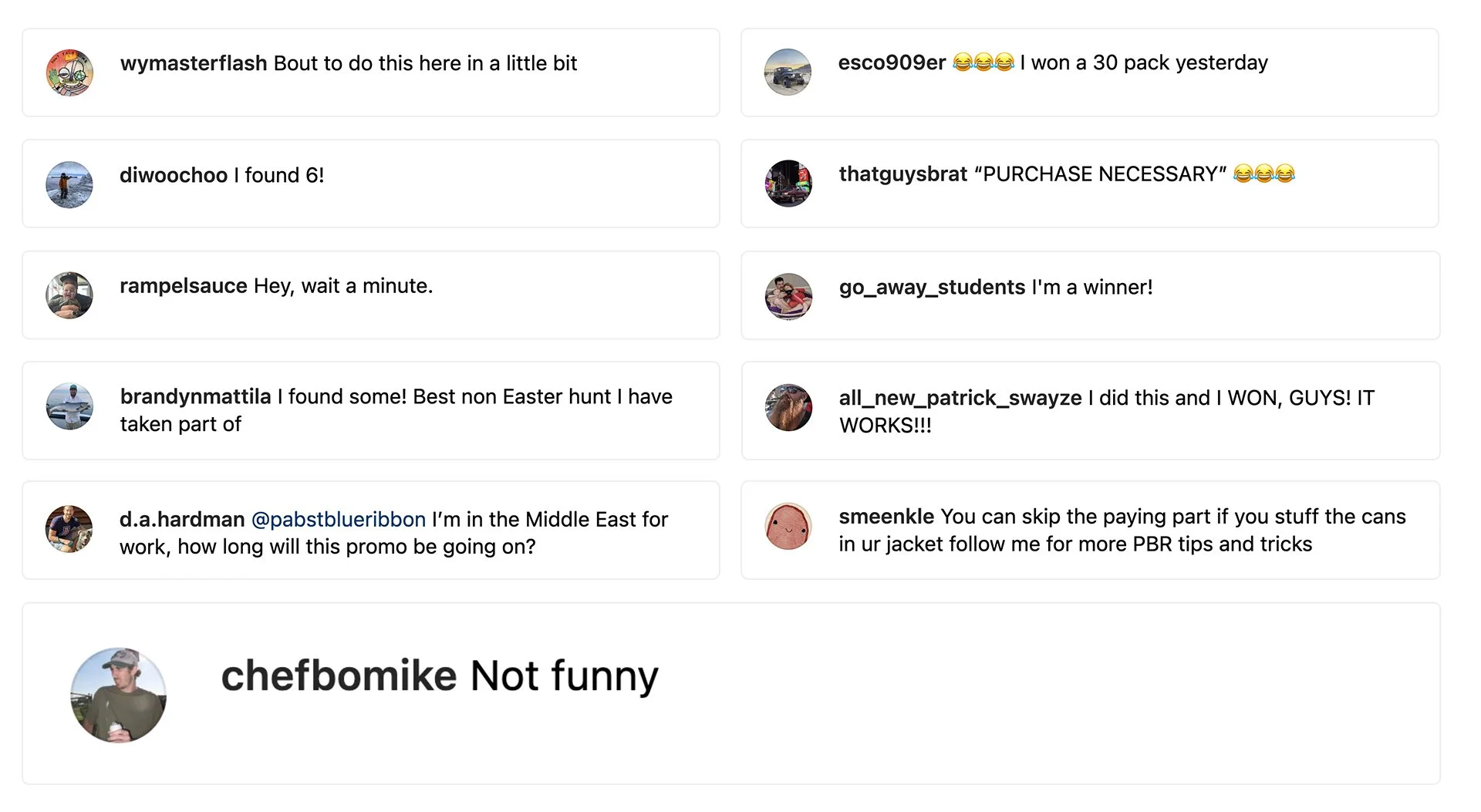Image resolution: width=1481 pixels, height=812 pixels.
Task: Click the thatguysbrat username
Action: (902, 174)
